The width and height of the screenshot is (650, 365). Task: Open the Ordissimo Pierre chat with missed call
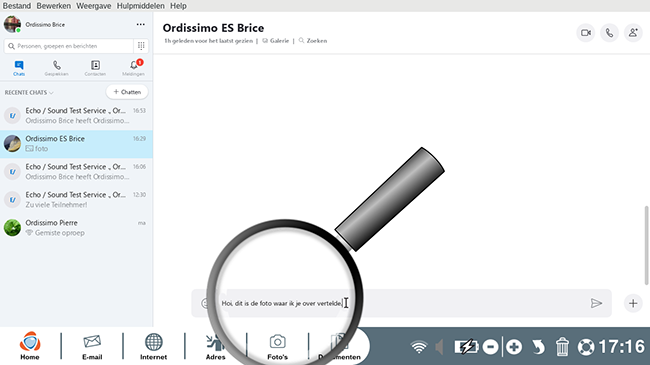[76, 228]
